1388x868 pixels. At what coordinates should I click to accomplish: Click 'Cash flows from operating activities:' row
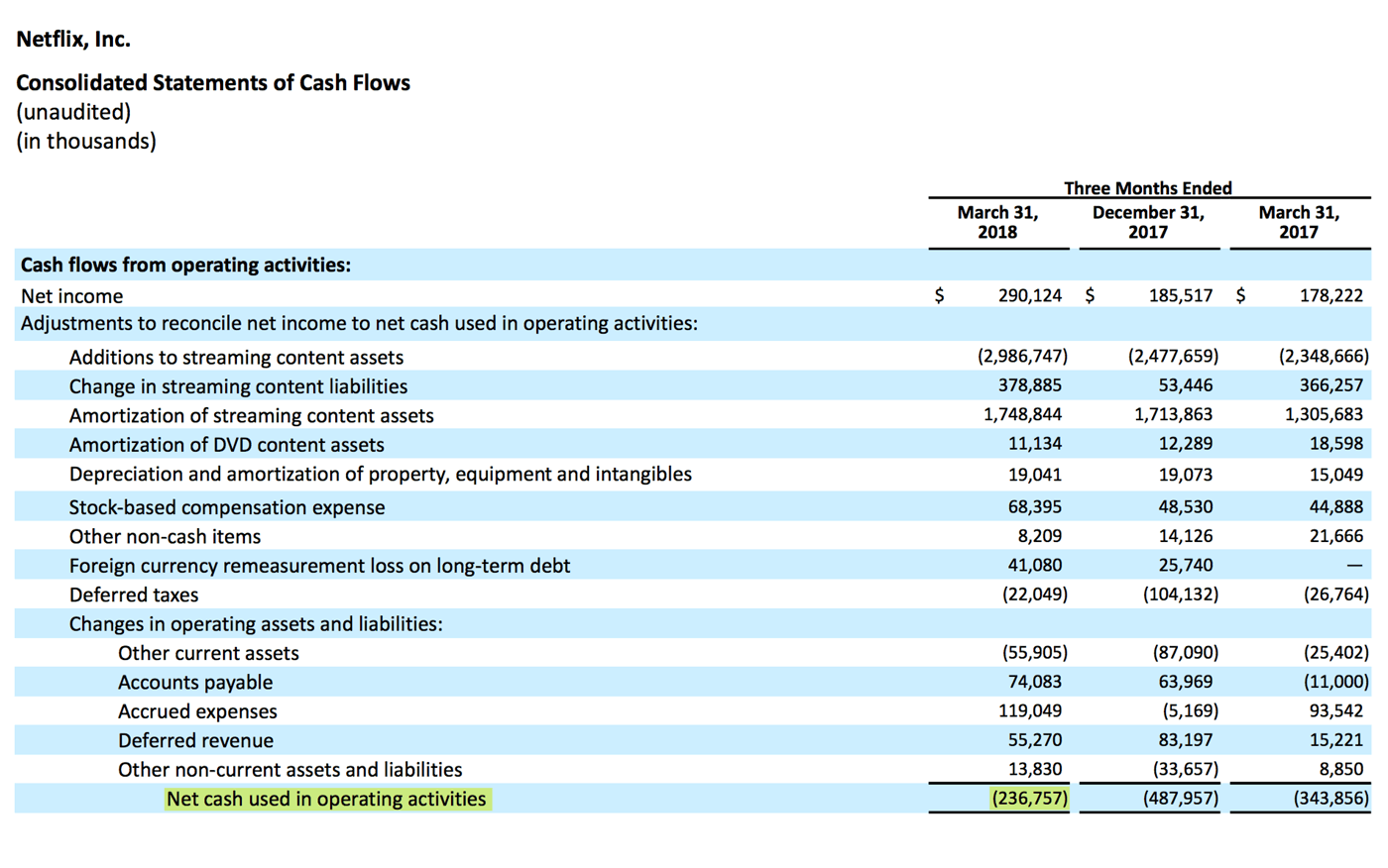pyautogui.click(x=693, y=265)
